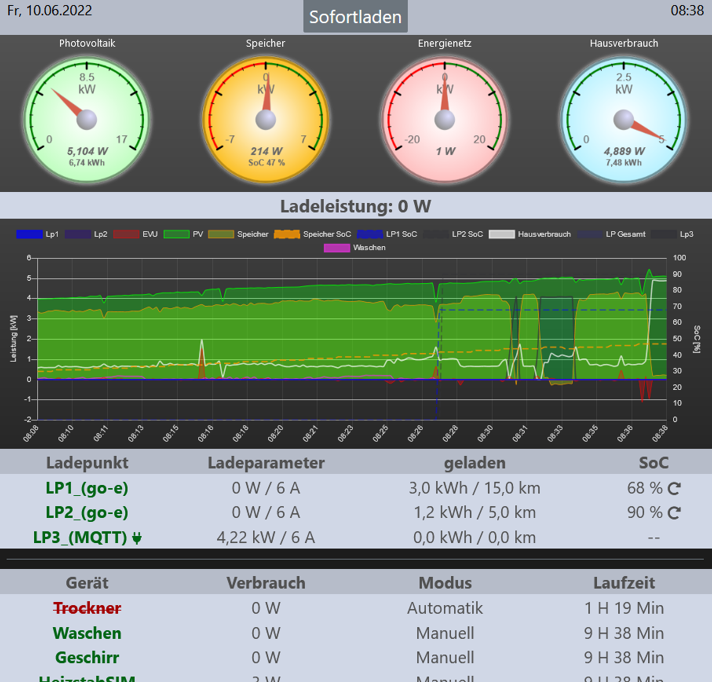Click the plug icon next to LP3_(MQTT)
The image size is (712, 682).
point(137,538)
